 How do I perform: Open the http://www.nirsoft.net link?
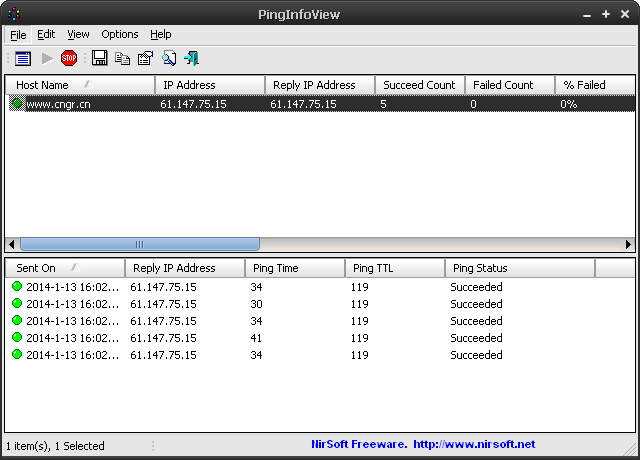474,444
